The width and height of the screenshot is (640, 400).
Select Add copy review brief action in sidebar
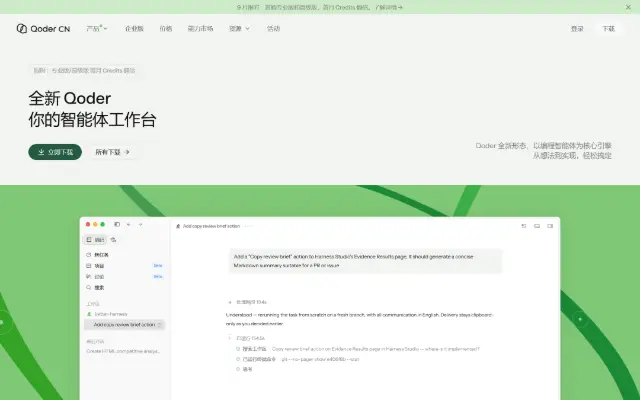[124, 325]
